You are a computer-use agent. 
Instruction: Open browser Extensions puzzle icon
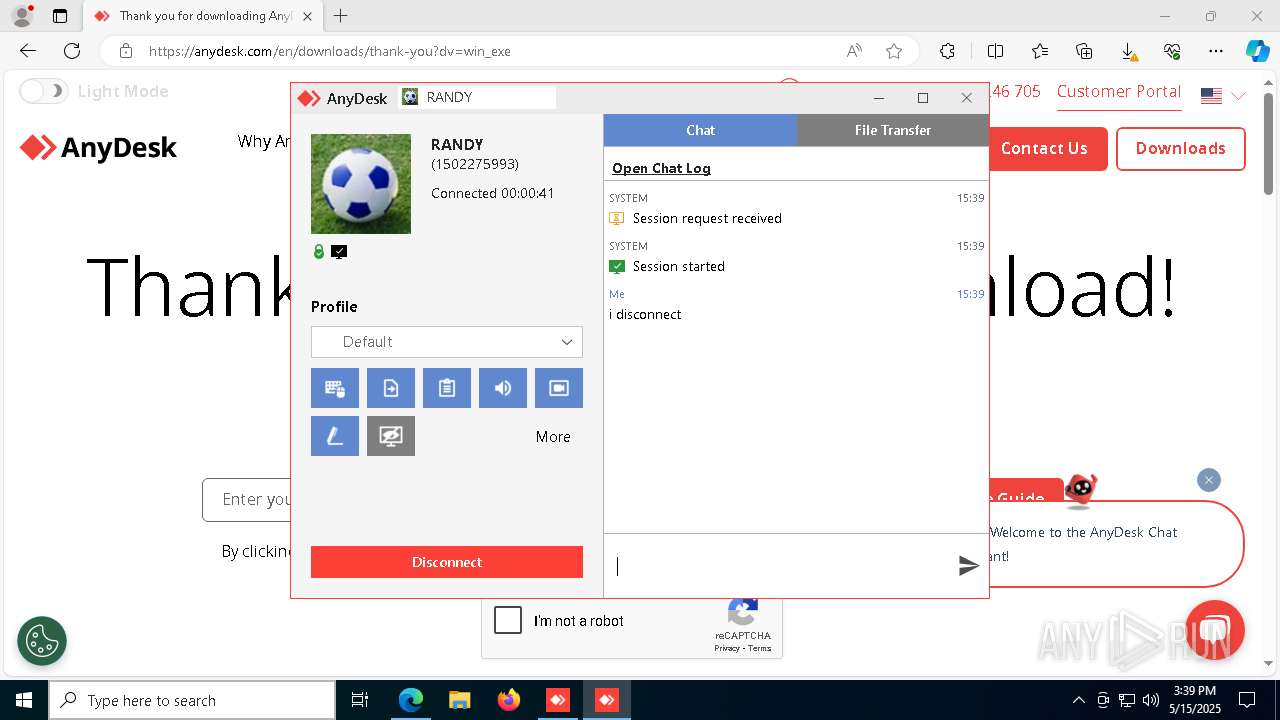(948, 51)
